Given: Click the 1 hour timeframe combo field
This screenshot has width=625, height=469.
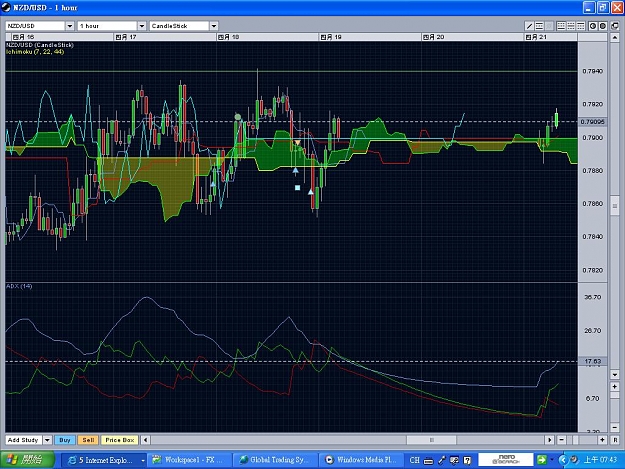Looking at the screenshot, I should (x=108, y=26).
